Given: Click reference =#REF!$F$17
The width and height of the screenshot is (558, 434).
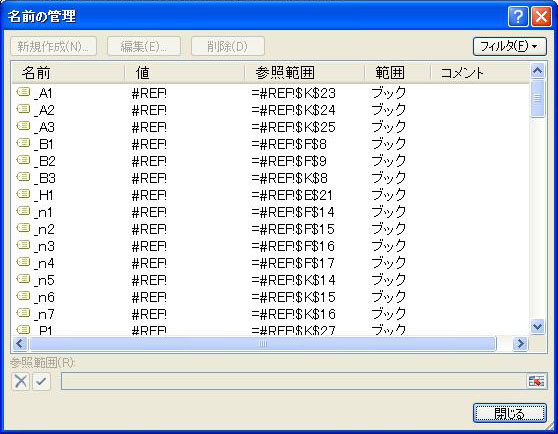Looking at the screenshot, I should [x=293, y=264].
